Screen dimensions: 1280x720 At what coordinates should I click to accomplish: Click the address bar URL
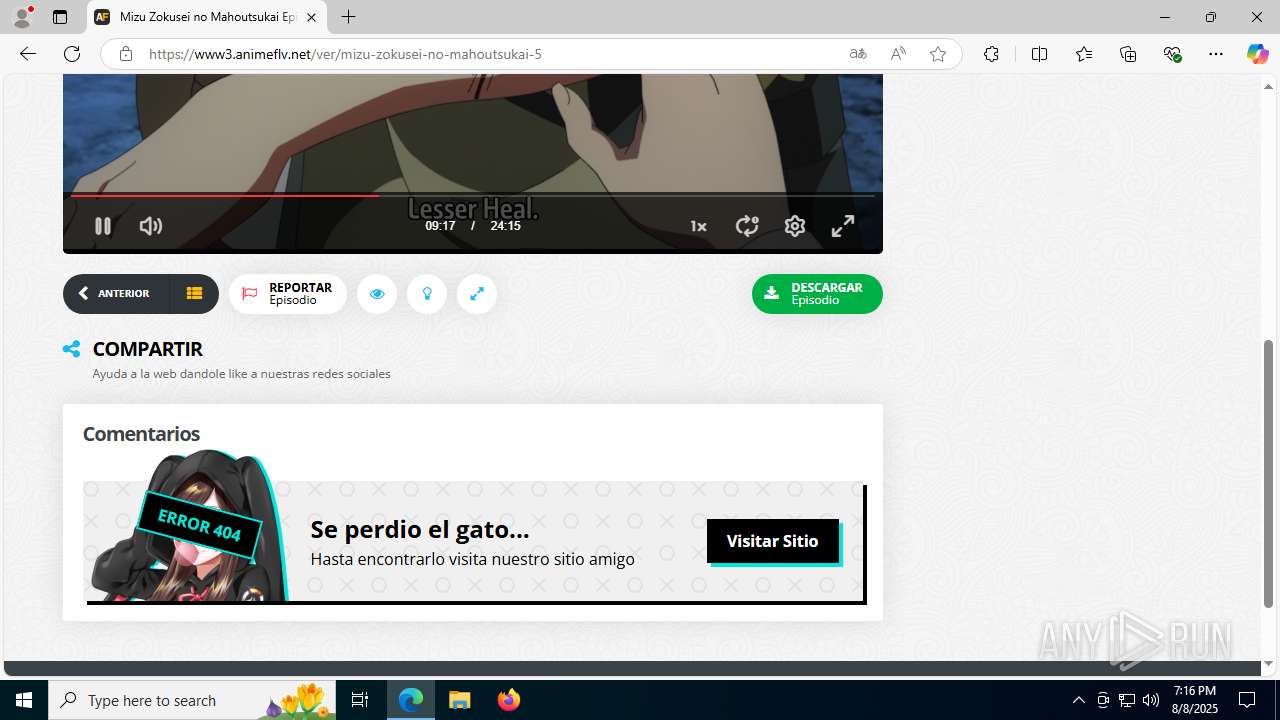point(345,54)
